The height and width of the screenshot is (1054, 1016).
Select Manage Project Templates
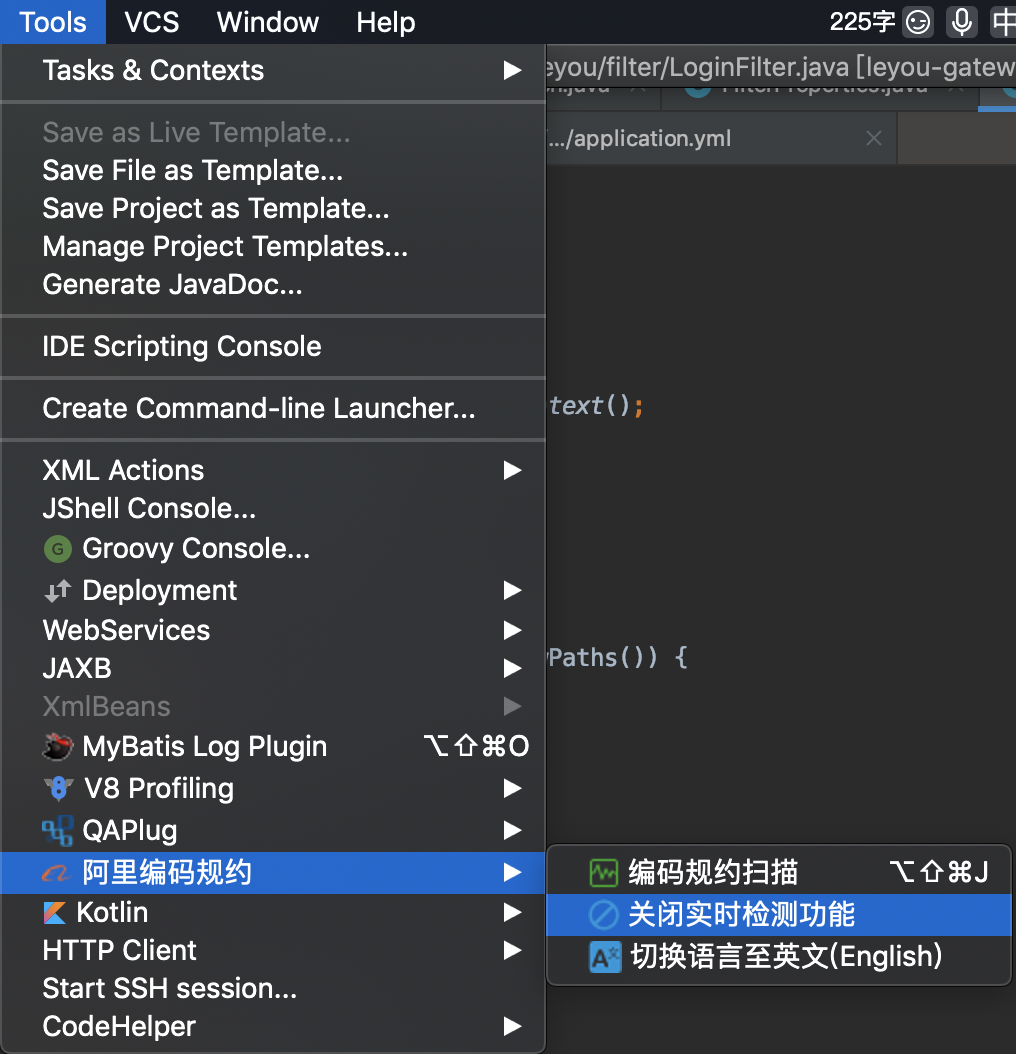click(272, 247)
